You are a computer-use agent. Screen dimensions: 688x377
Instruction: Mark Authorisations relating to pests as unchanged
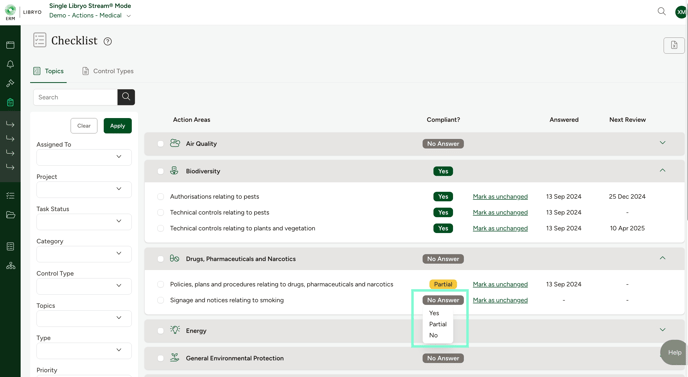[x=500, y=197]
